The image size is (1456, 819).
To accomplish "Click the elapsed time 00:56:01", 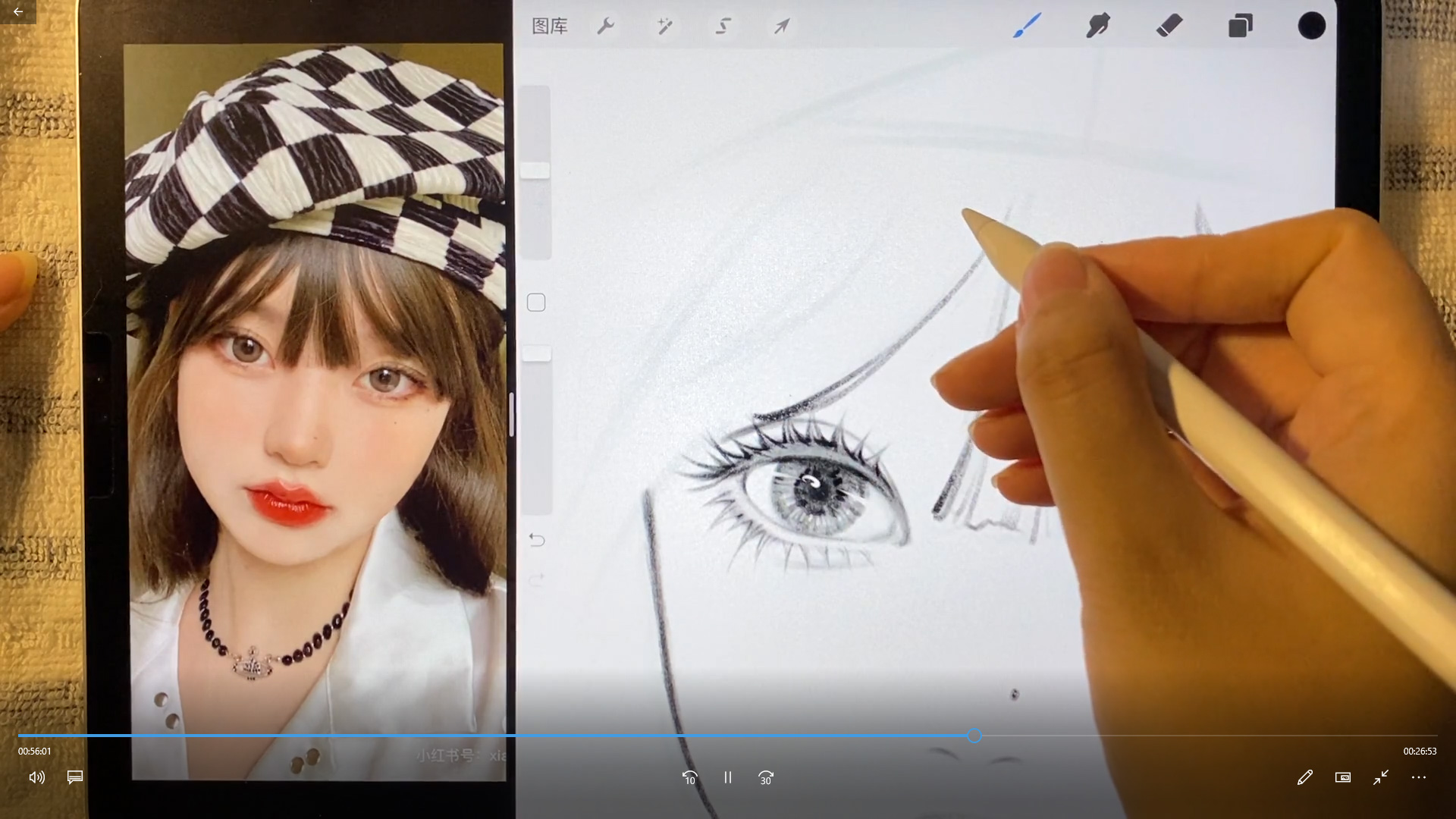I will pyautogui.click(x=35, y=752).
